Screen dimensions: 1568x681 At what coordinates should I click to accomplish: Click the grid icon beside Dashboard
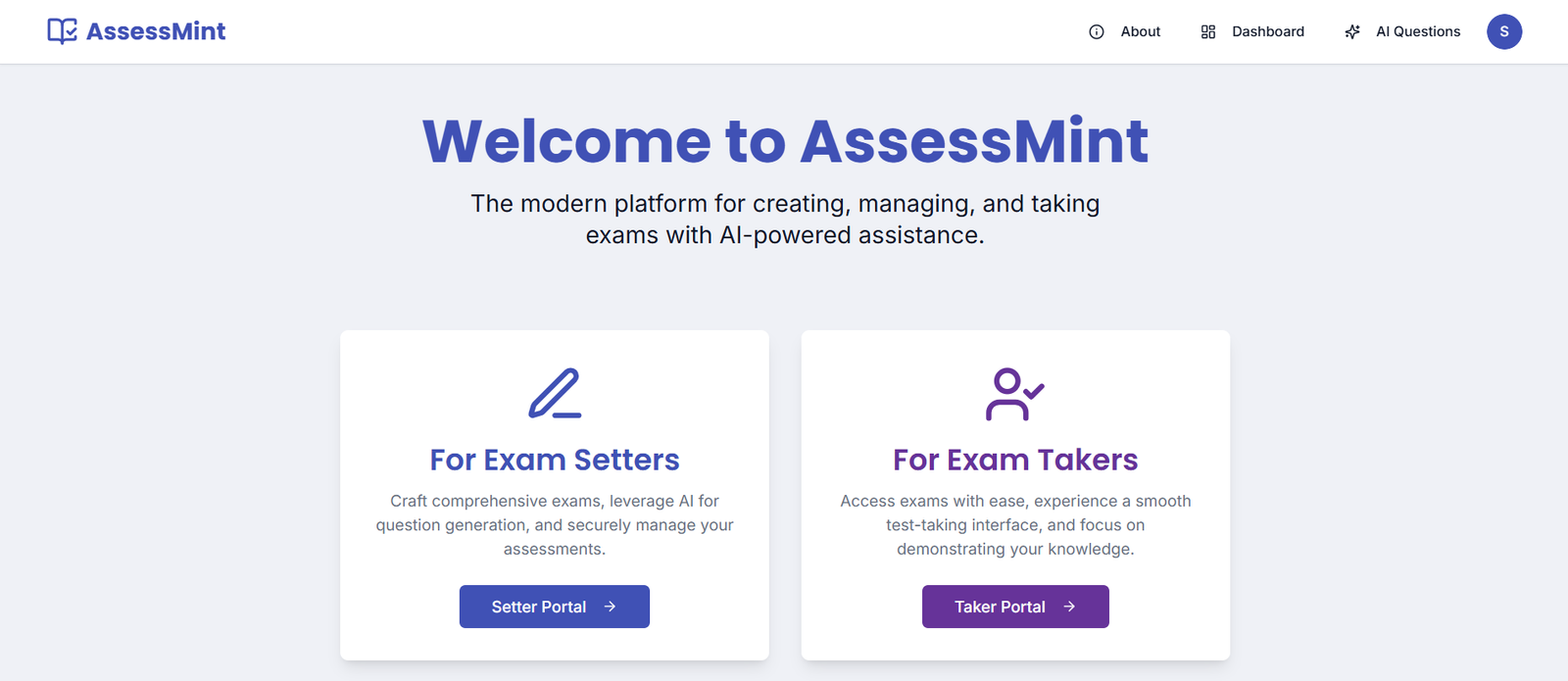click(1208, 32)
